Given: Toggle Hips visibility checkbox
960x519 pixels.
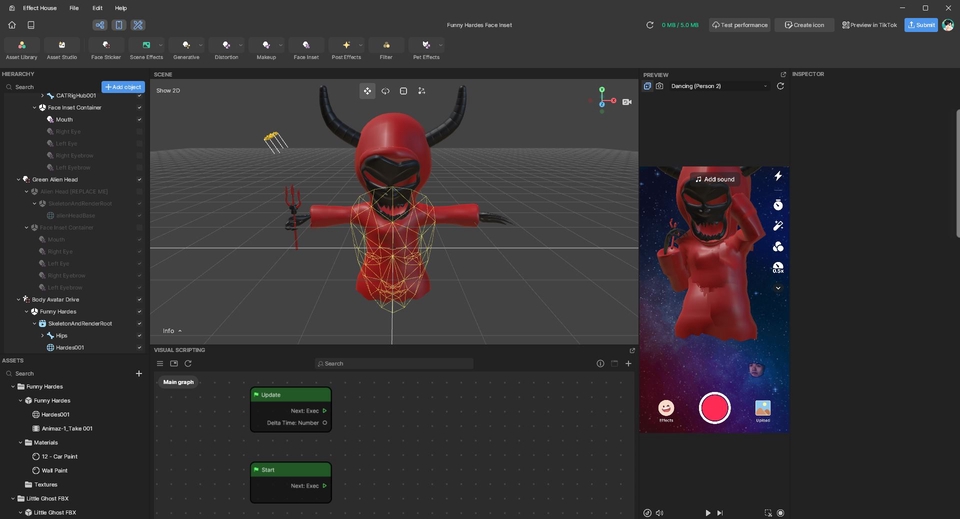Looking at the screenshot, I should (140, 335).
